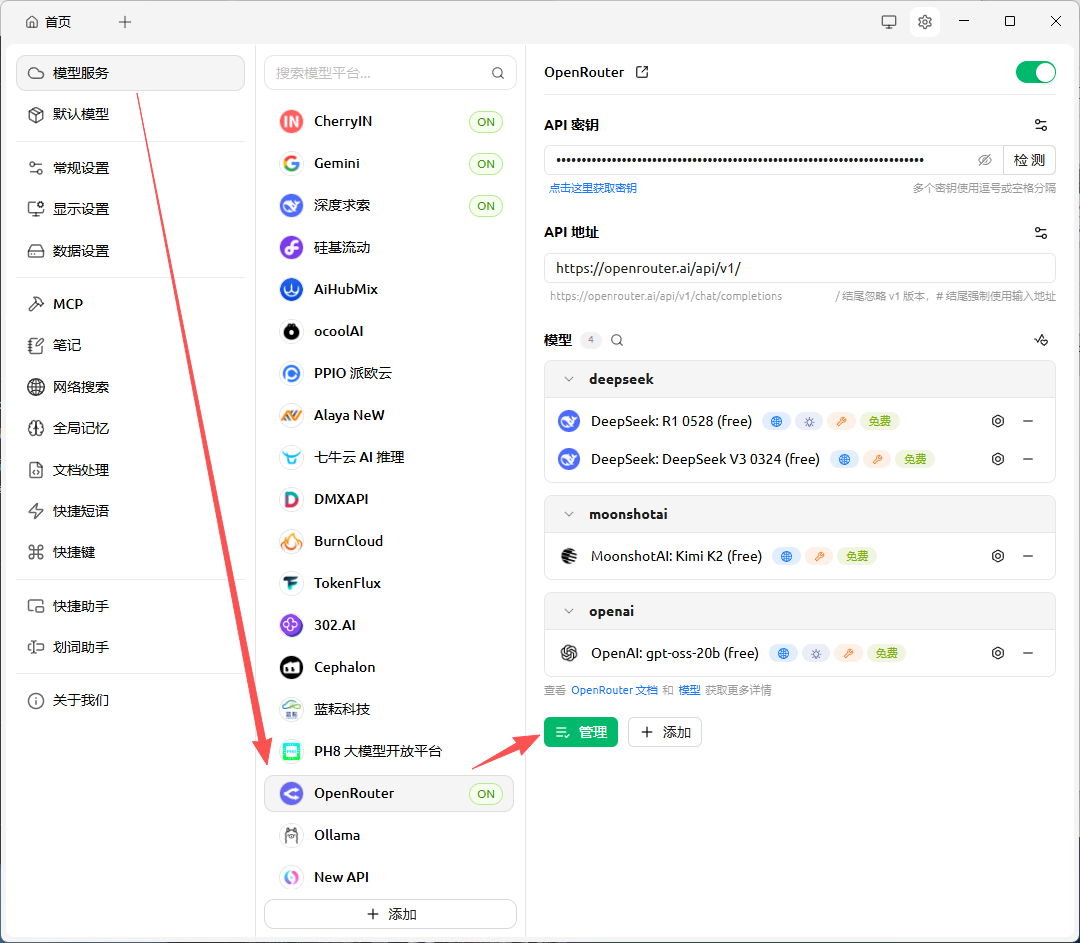Click the green 管理 manage models button
Viewport: 1080px width, 943px height.
pos(581,732)
